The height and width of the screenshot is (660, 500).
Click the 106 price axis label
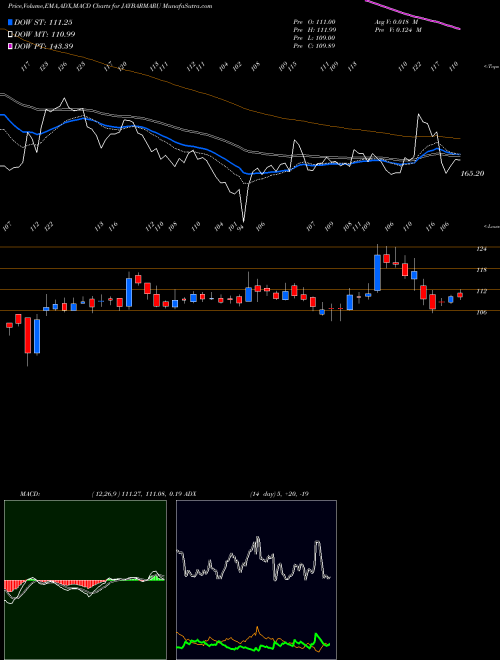point(481,312)
